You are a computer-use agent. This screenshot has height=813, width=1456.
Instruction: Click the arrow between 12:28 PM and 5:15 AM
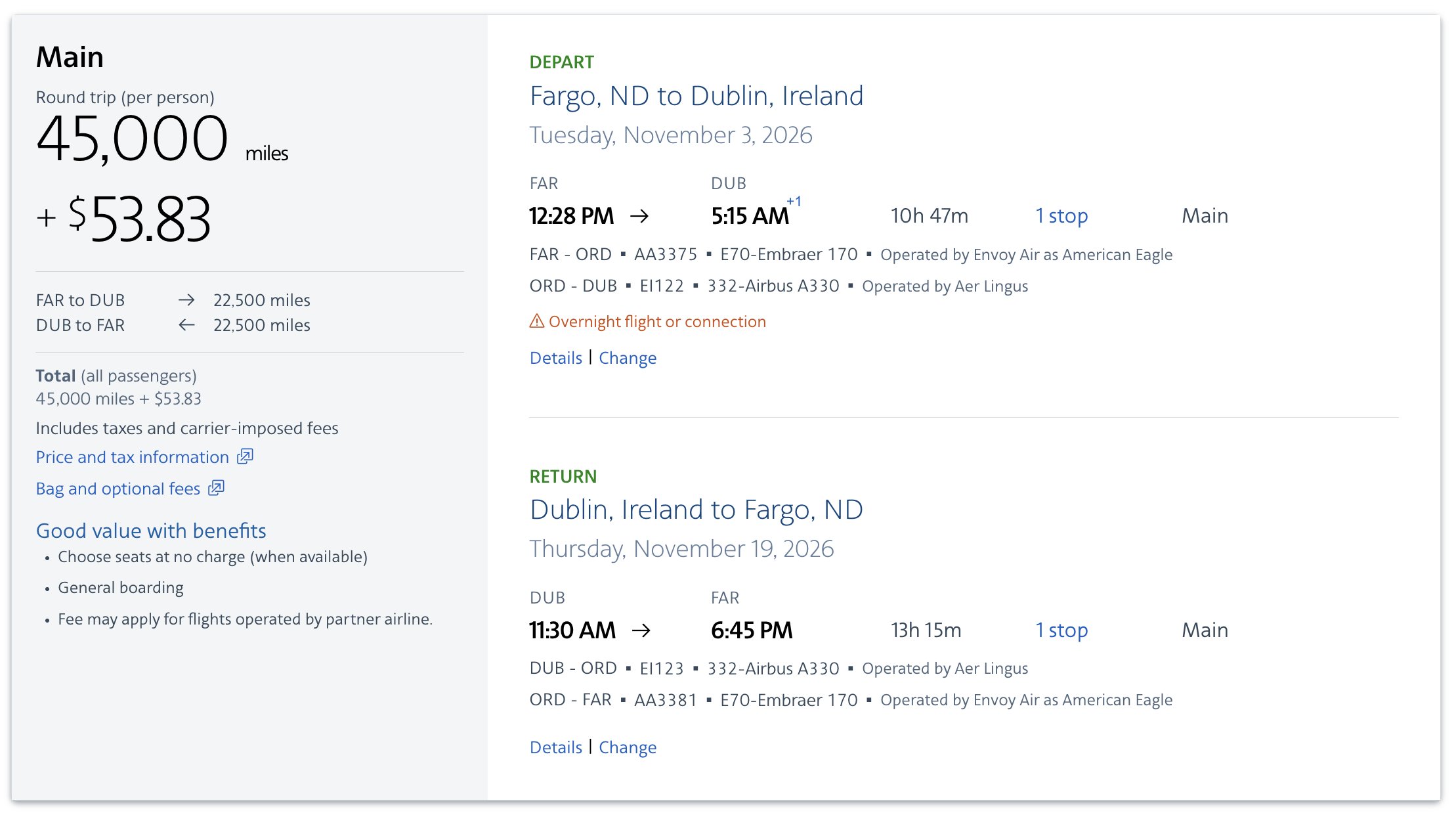click(x=640, y=215)
